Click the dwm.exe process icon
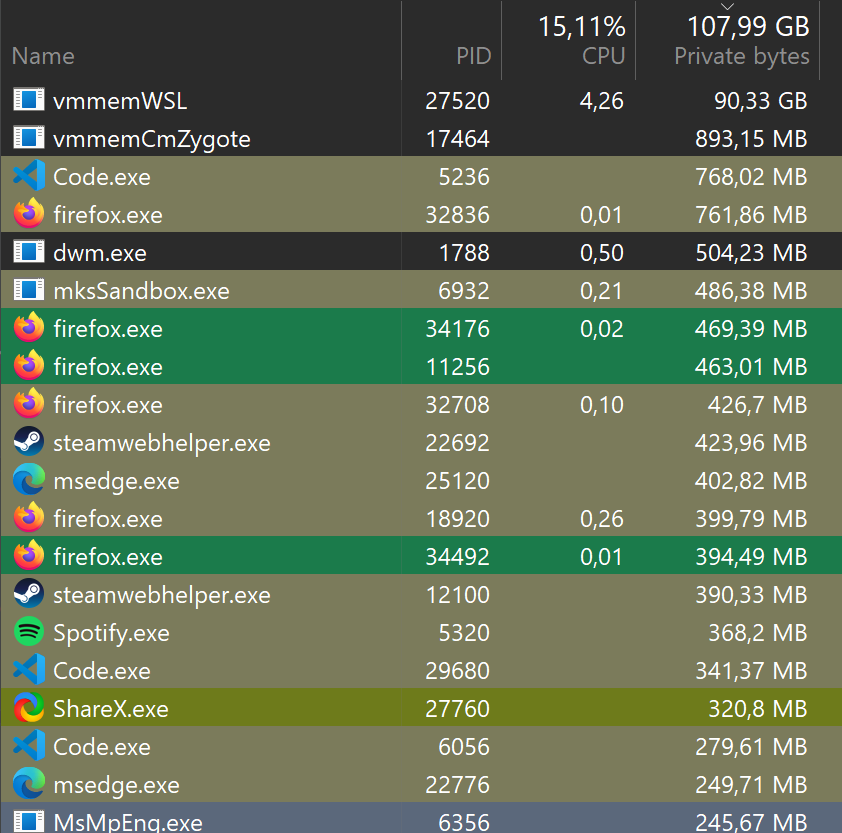 [x=28, y=251]
